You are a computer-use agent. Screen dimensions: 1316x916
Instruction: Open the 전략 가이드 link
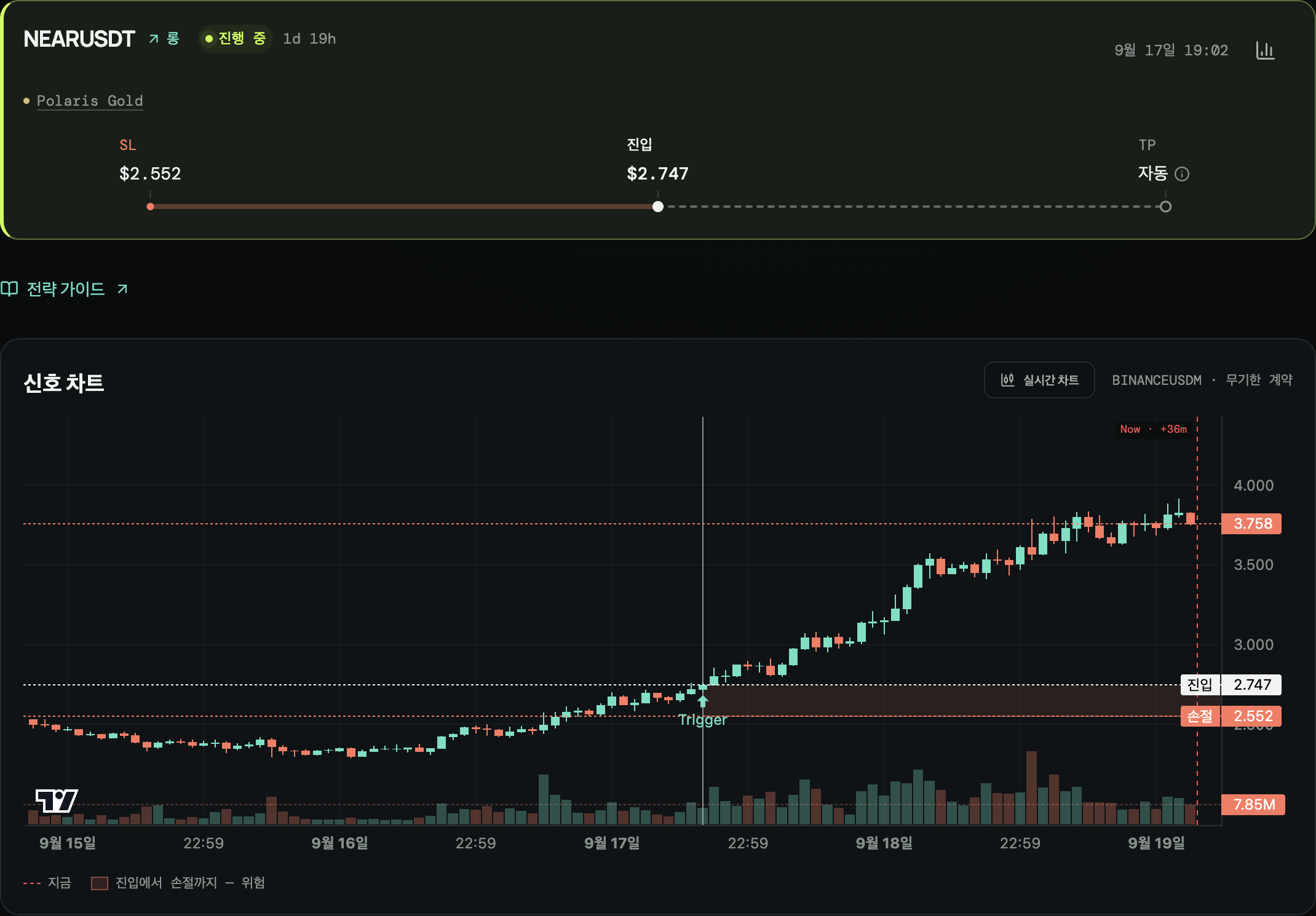click(x=65, y=289)
